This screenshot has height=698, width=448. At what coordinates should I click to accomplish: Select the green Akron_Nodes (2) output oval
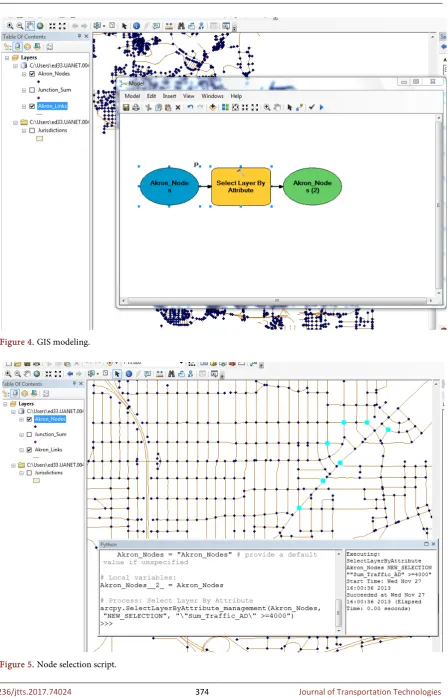[312, 186]
